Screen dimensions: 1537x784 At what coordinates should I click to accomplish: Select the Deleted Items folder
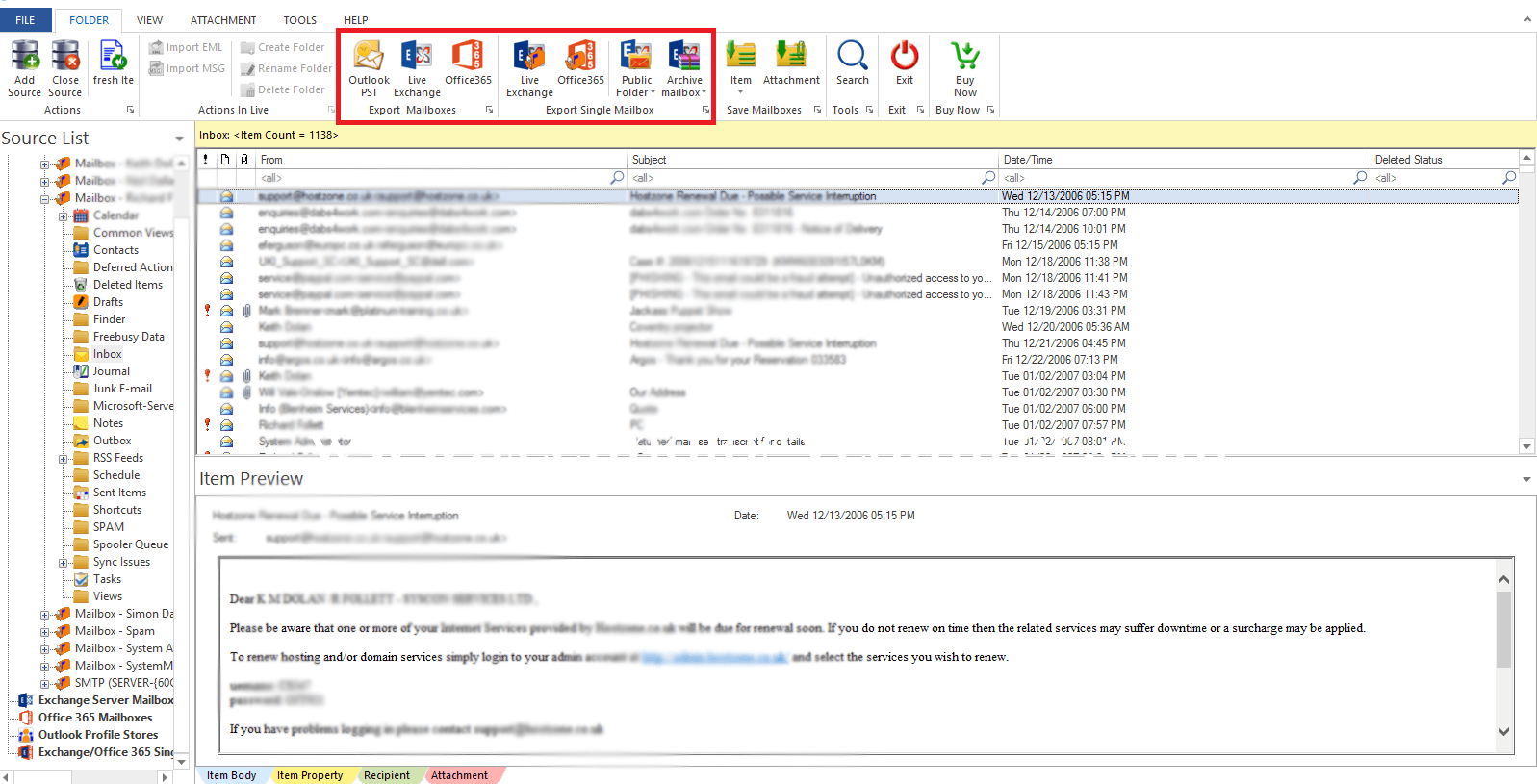coord(128,285)
